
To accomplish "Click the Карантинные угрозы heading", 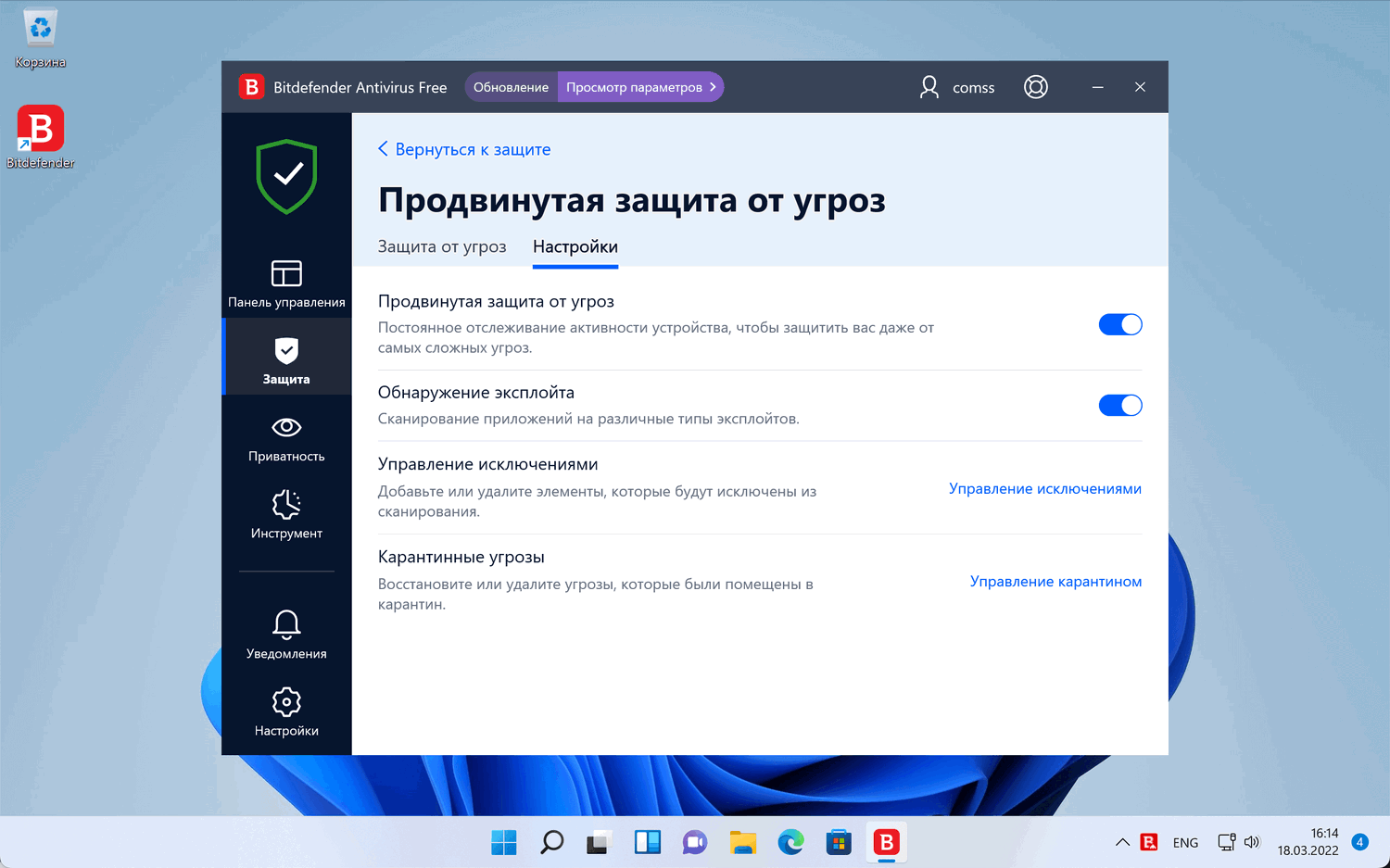I will pyautogui.click(x=461, y=557).
